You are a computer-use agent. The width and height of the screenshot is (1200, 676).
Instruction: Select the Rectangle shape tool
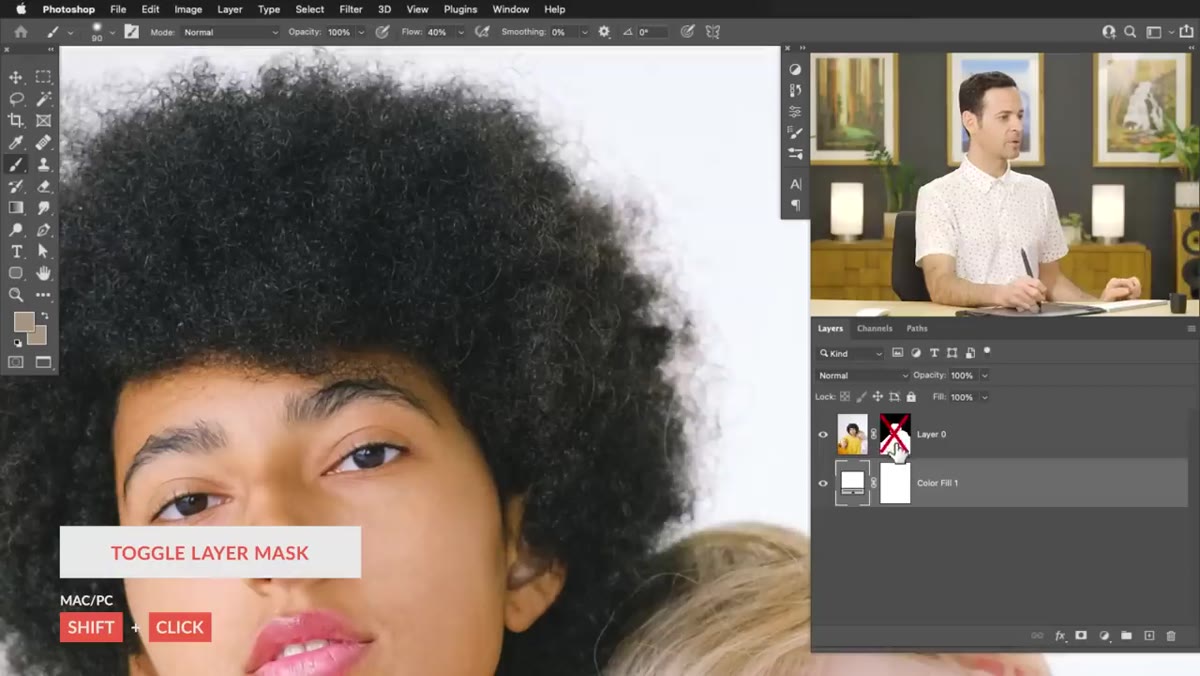16,273
